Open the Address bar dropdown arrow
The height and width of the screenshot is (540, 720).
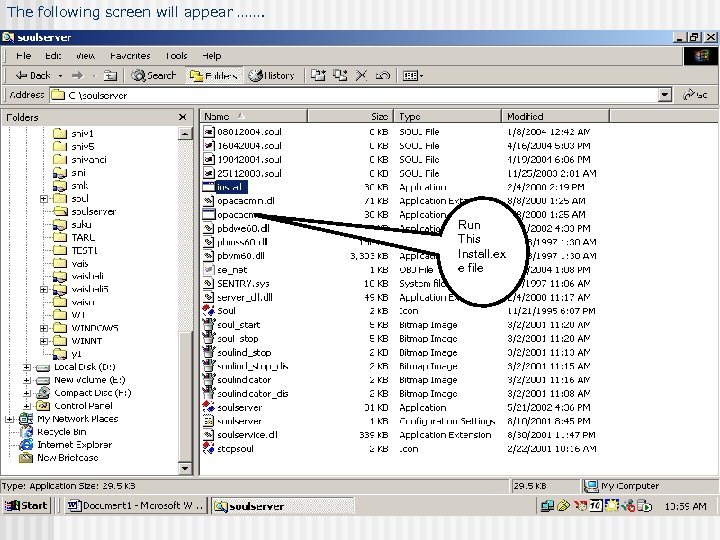[x=664, y=95]
